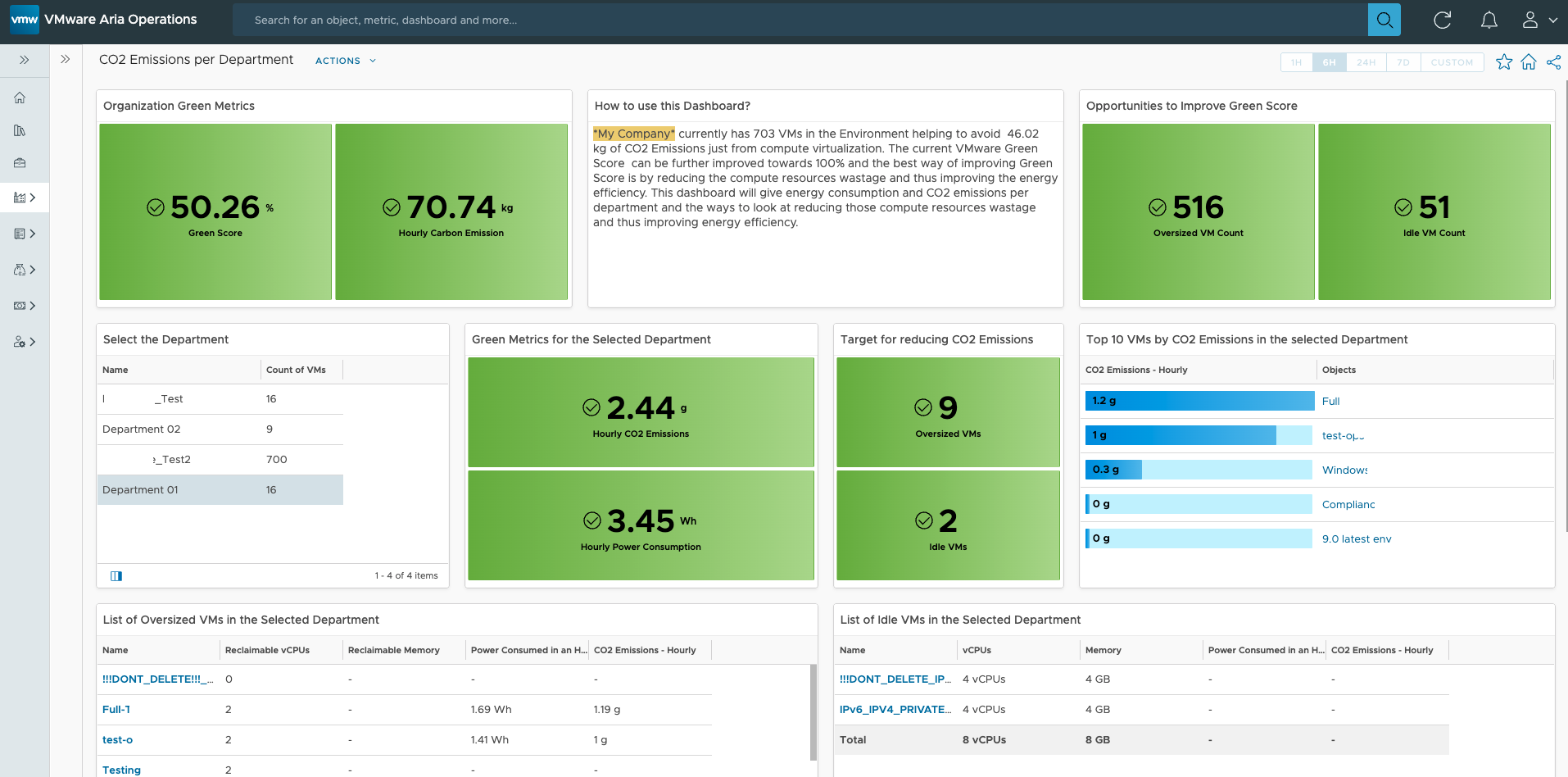The width and height of the screenshot is (1568, 777).
Task: Select the 24H time range
Action: [1366, 62]
